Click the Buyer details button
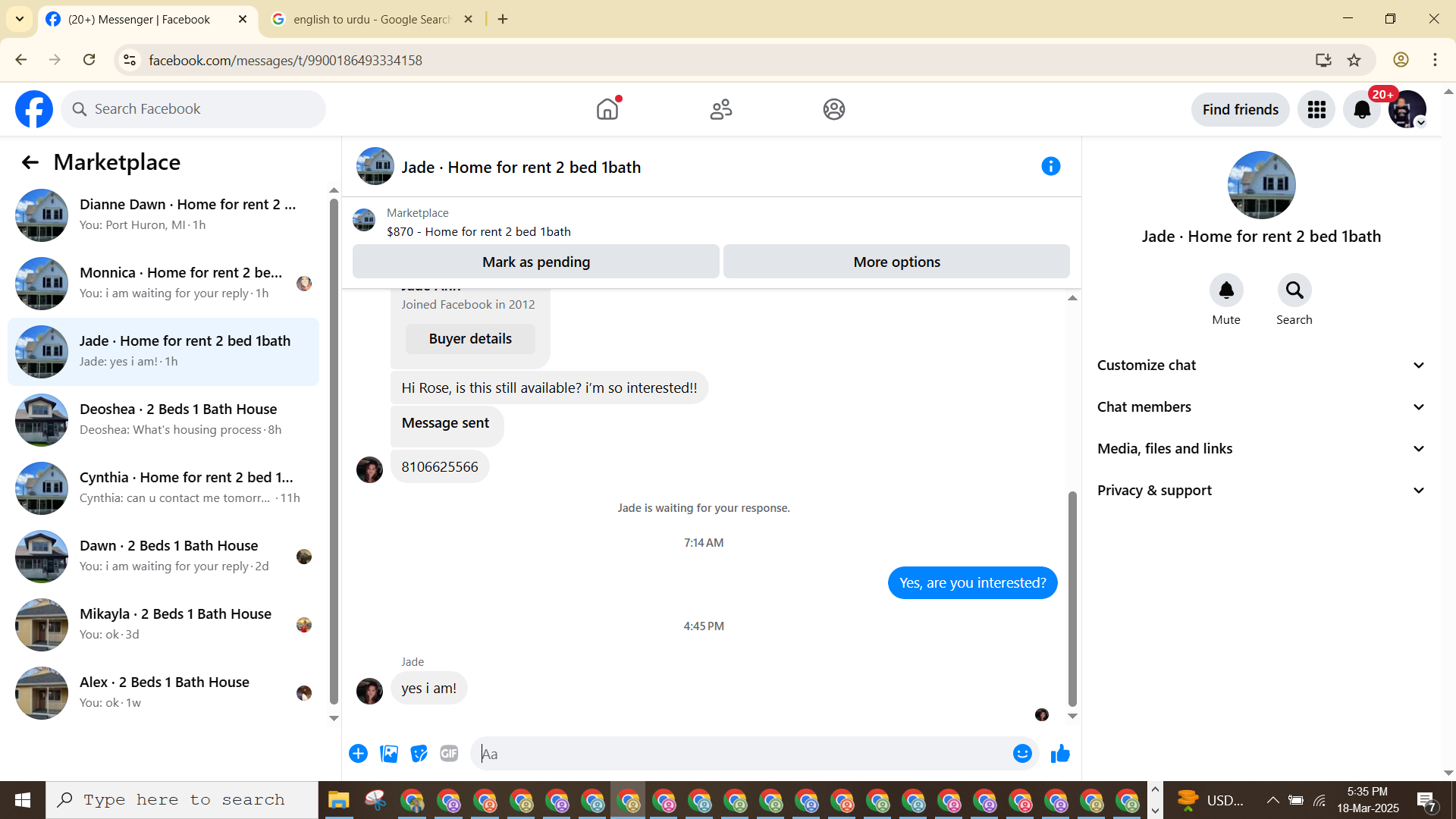Screen dimensions: 1456x819 tap(470, 339)
